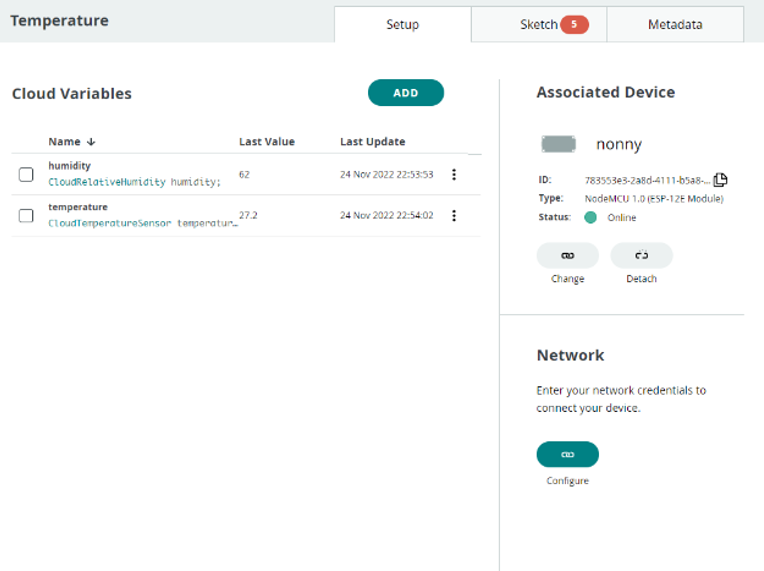The width and height of the screenshot is (764, 571).
Task: Click the ADD cloud variable button
Action: tap(406, 93)
